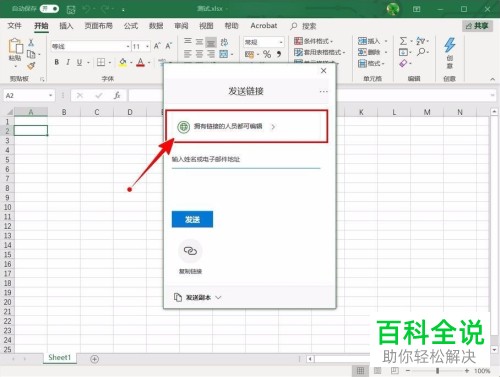This screenshot has width=500, height=377.
Task: Click the Format Painter brush icon
Action: pyautogui.click(x=31, y=66)
